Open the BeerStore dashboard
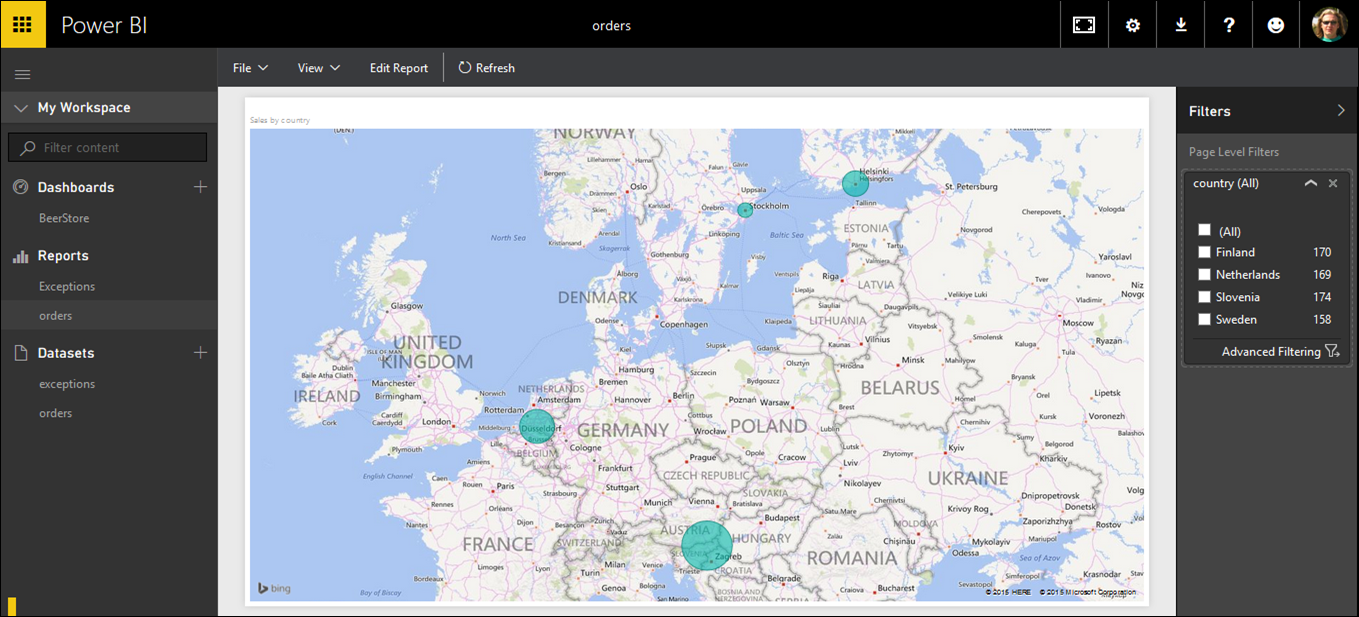 tap(64, 218)
